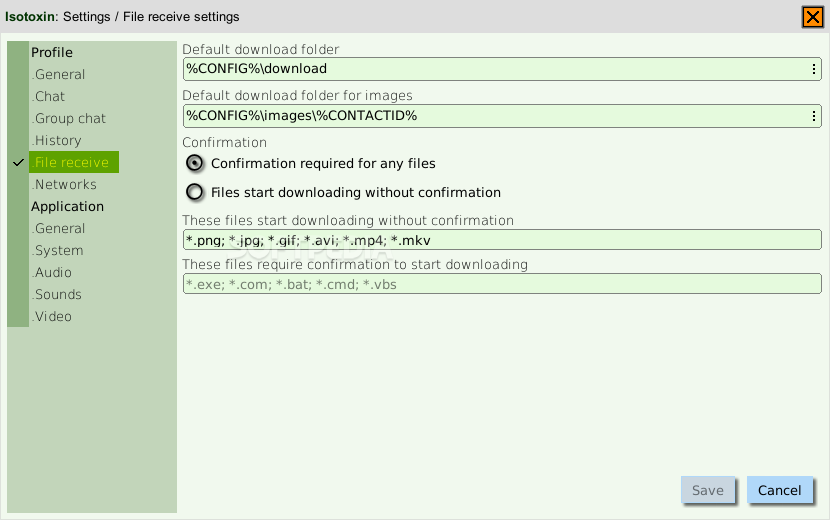Open Profile General settings
The image size is (830, 520).
click(58, 75)
